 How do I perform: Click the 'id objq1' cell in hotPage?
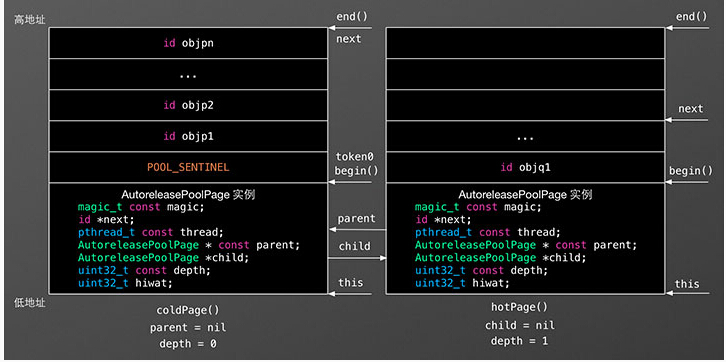click(x=525, y=167)
